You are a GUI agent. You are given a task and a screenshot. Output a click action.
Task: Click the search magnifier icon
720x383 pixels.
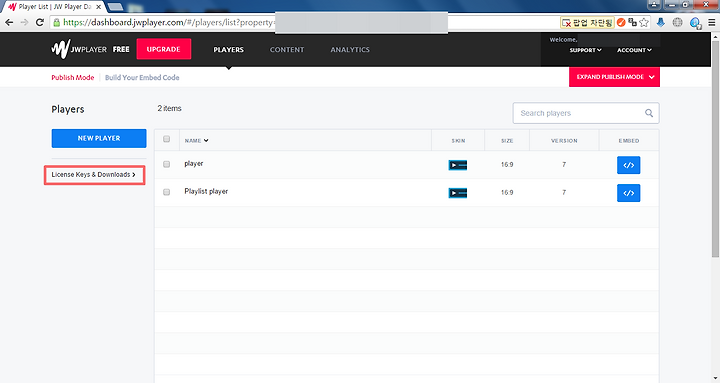tap(648, 113)
